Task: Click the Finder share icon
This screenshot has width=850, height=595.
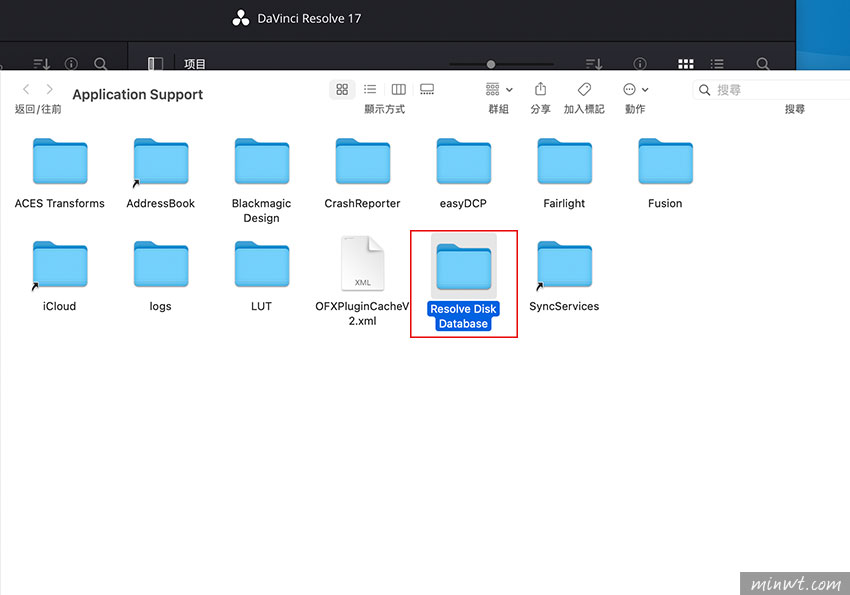Action: coord(540,89)
